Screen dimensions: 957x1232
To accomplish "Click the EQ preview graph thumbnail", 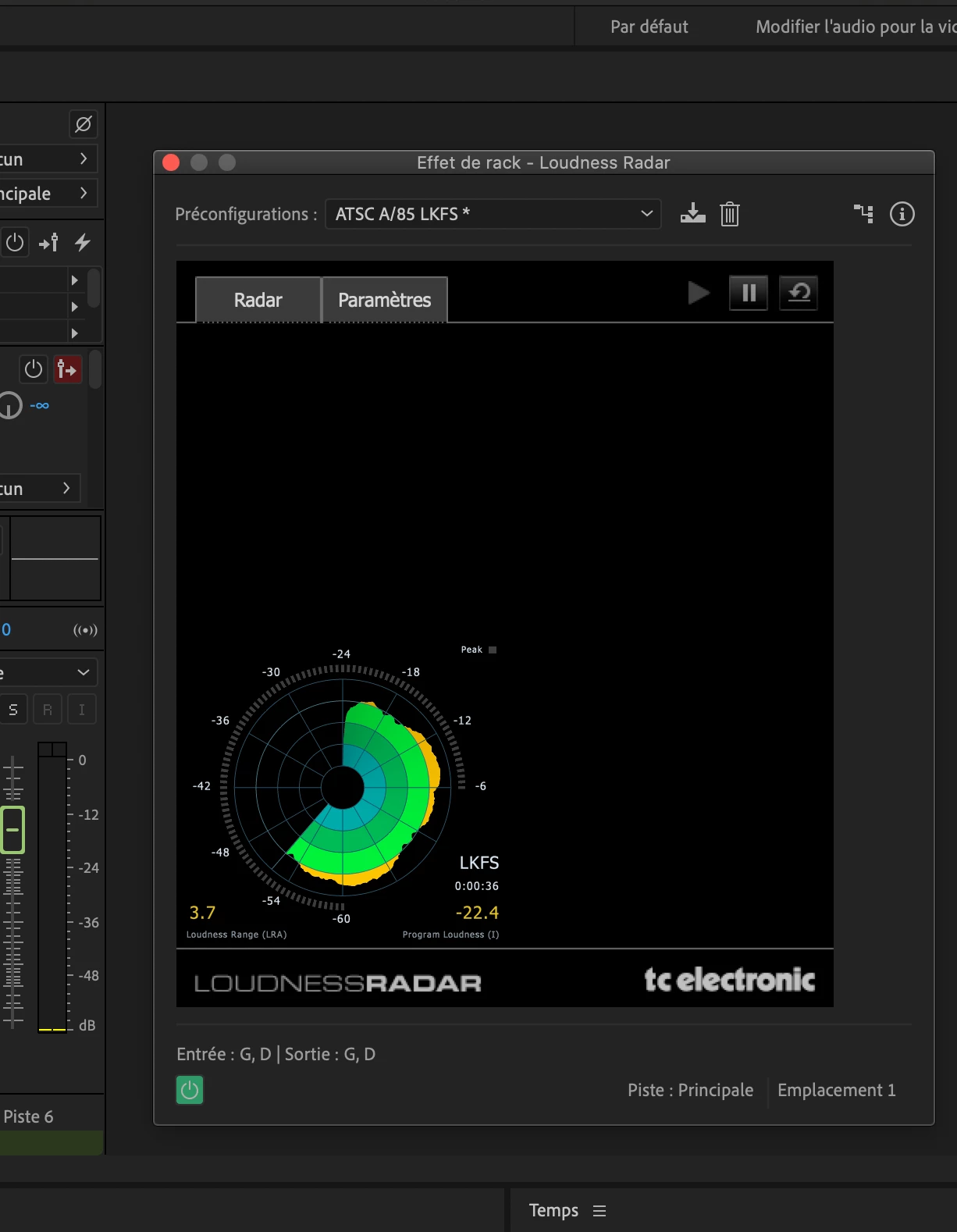I will coord(55,558).
